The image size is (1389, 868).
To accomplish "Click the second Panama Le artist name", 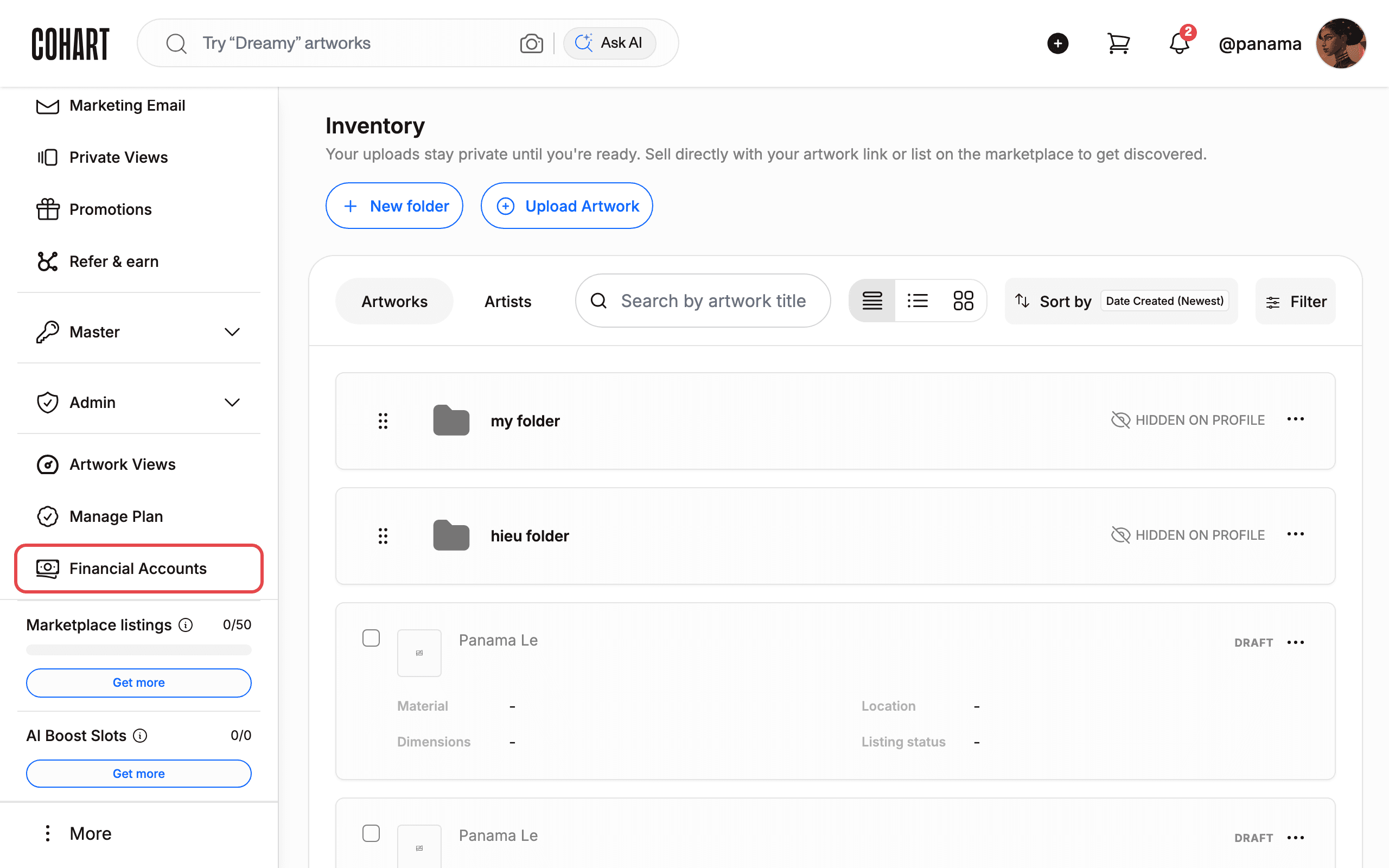I will tap(498, 835).
